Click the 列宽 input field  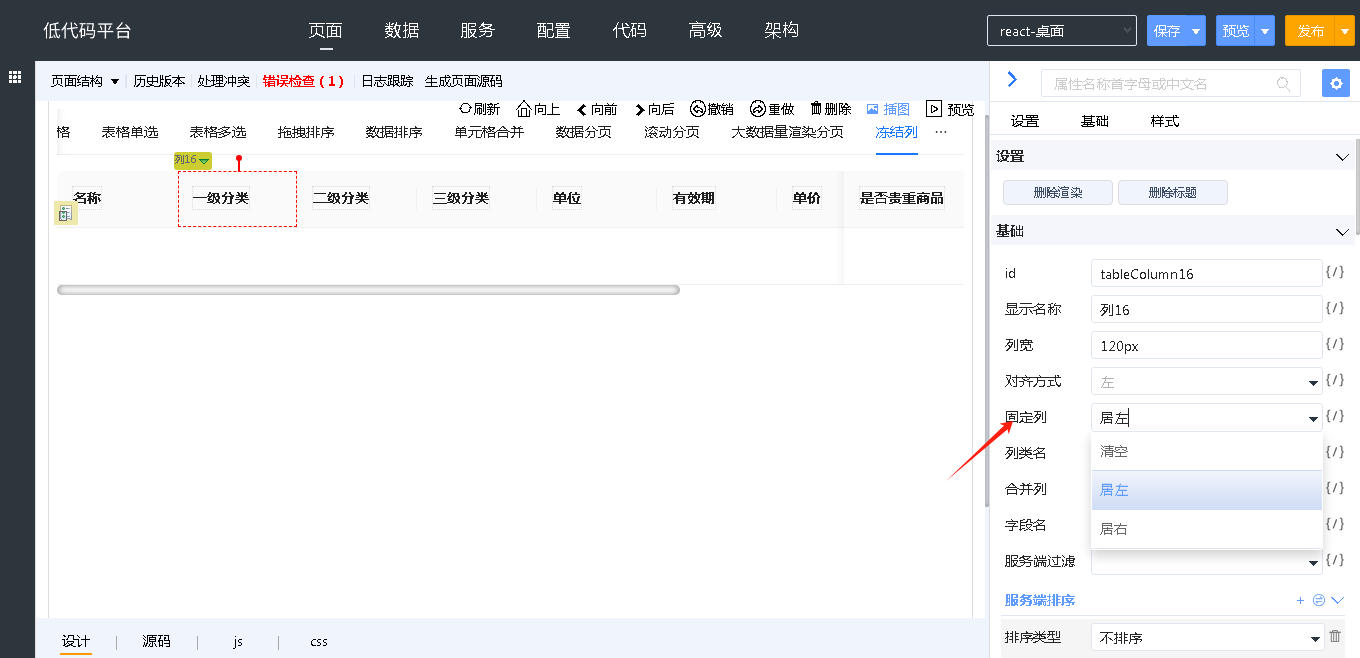(1207, 345)
